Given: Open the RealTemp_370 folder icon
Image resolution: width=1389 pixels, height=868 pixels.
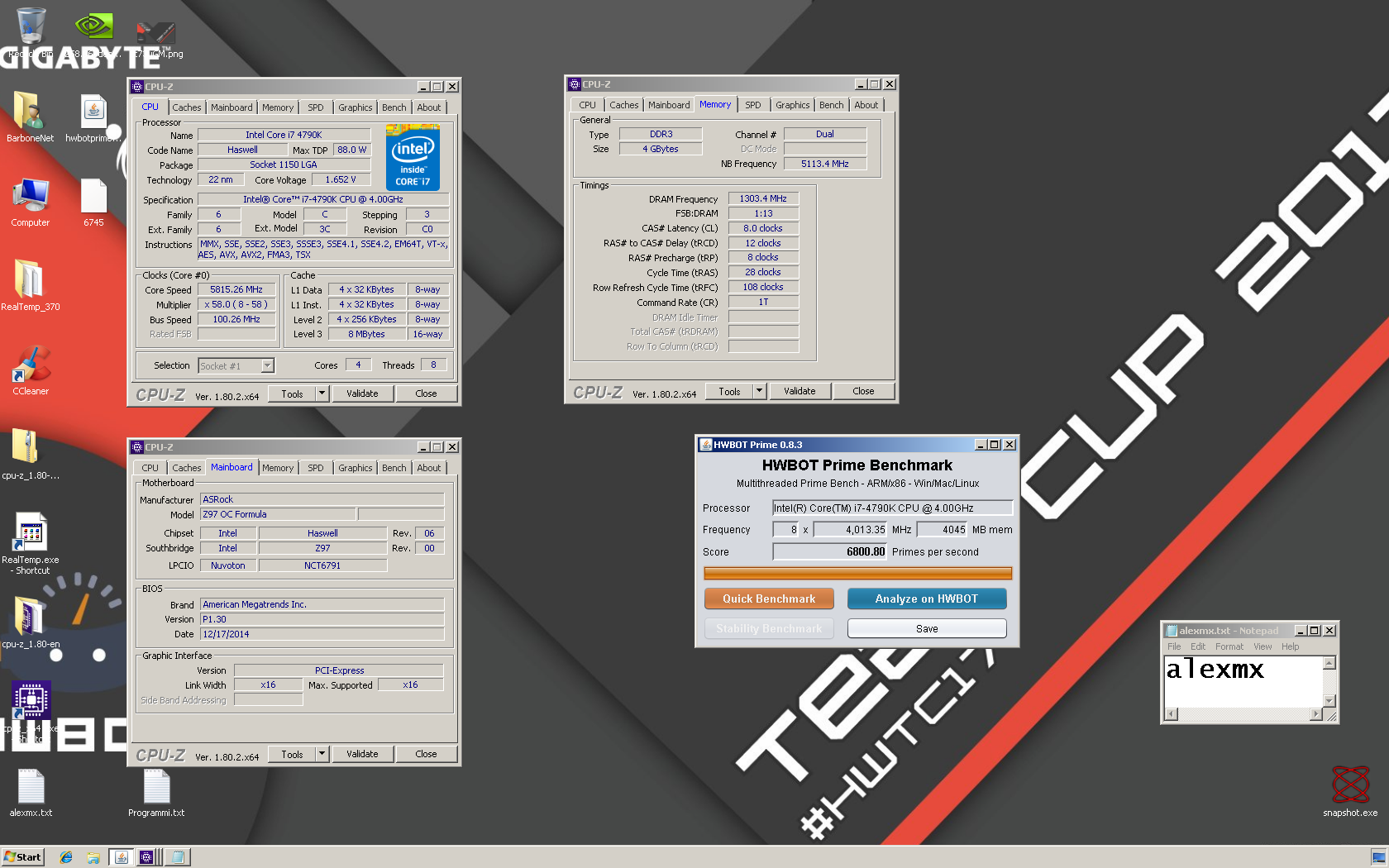Looking at the screenshot, I should pyautogui.click(x=30, y=279).
